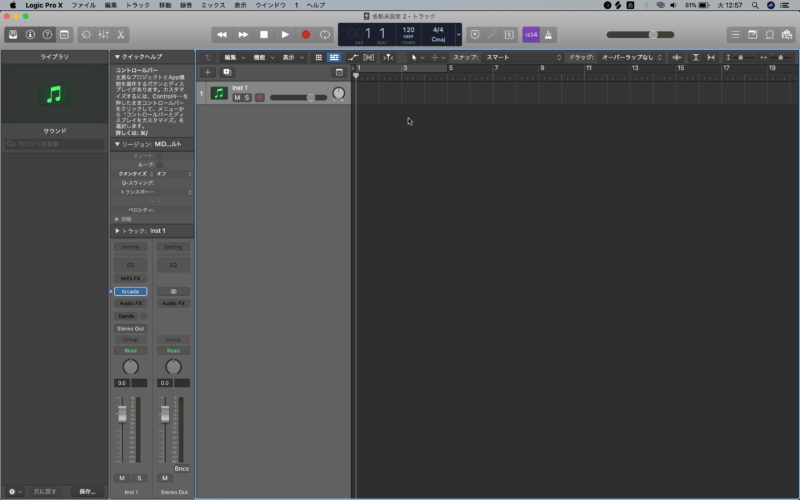Enable the metronome click icon
800x500 pixels.
550,35
